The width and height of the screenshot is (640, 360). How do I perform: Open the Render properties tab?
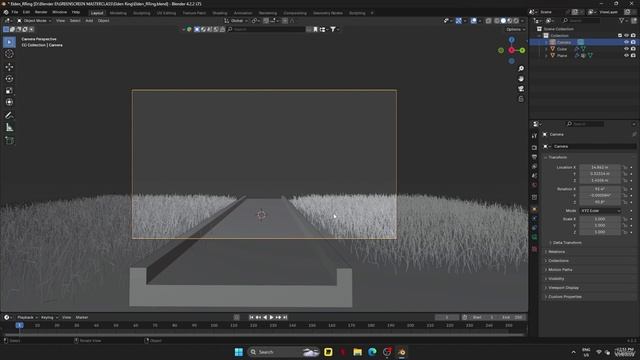click(x=534, y=147)
